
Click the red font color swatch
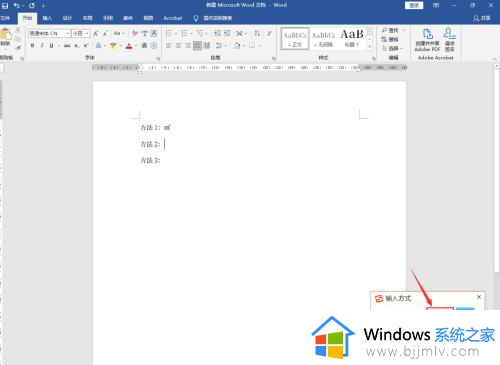click(129, 46)
